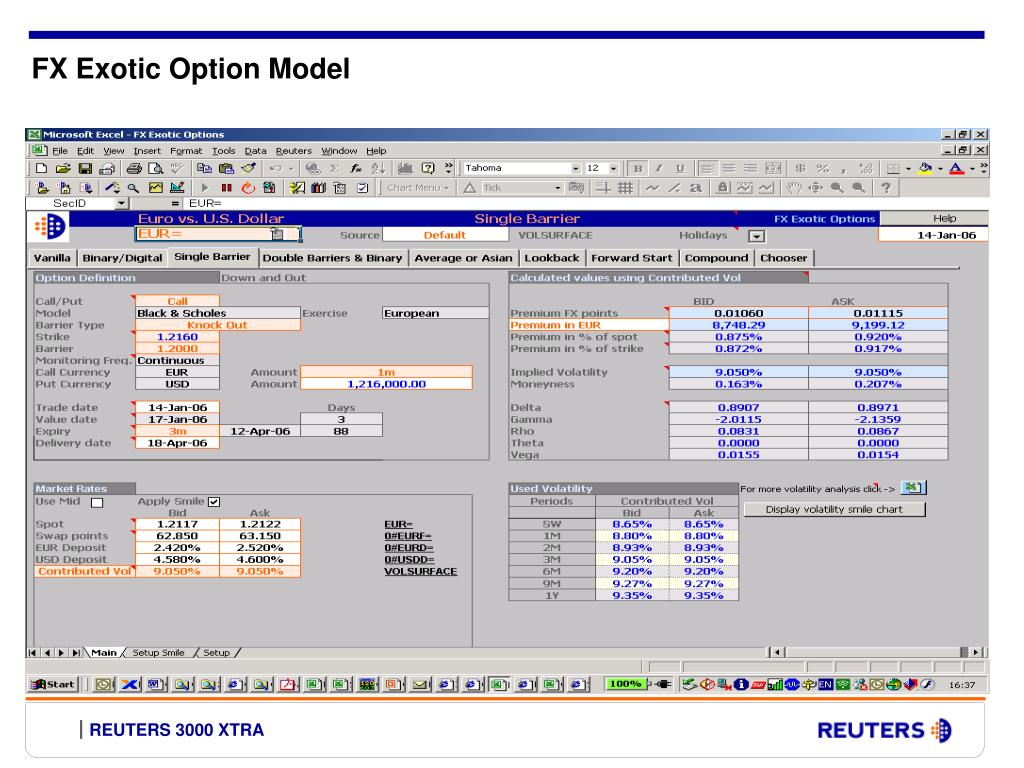Click the Paste Function fx icon
Viewport: 1024px width, 768px height.
tap(356, 168)
